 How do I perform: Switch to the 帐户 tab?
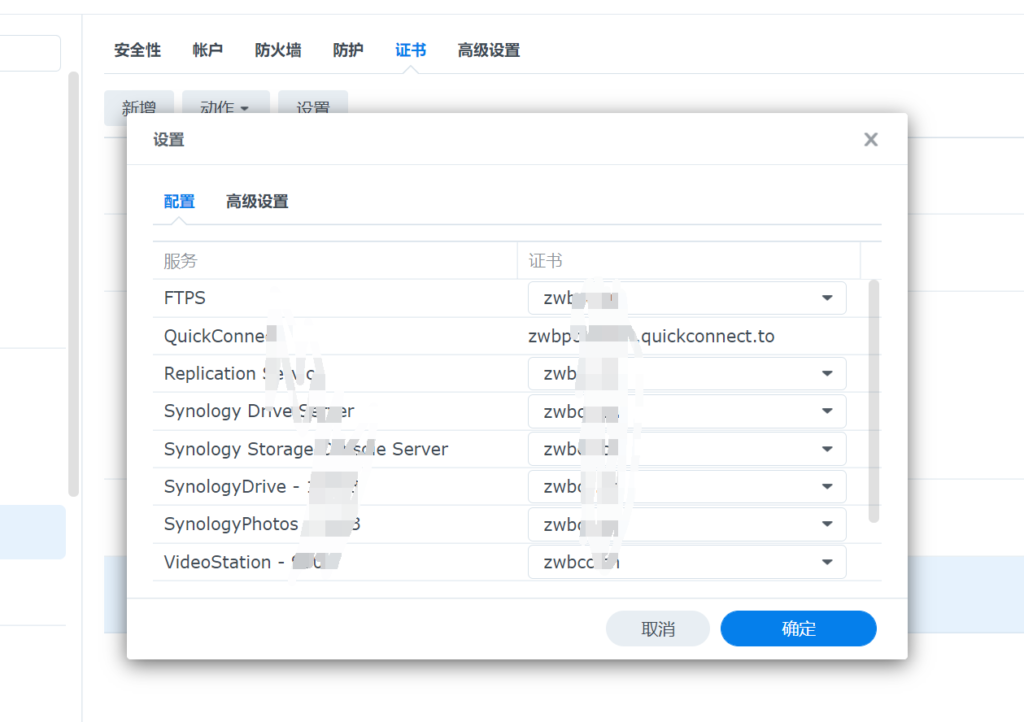point(207,50)
